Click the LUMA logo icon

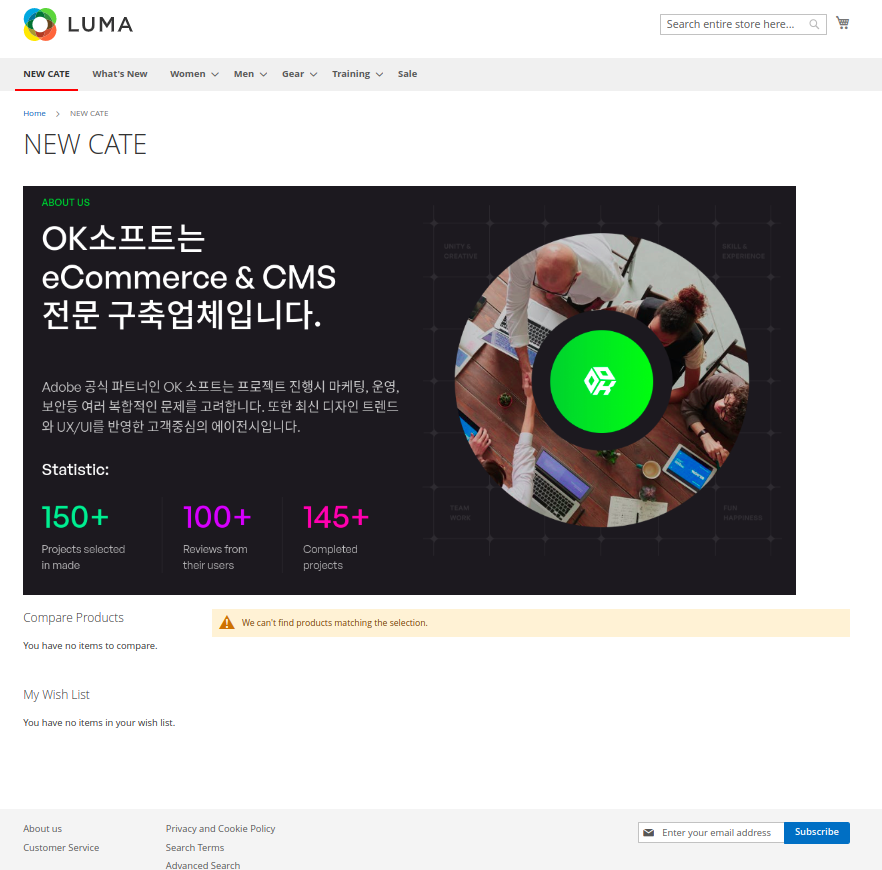click(x=40, y=25)
